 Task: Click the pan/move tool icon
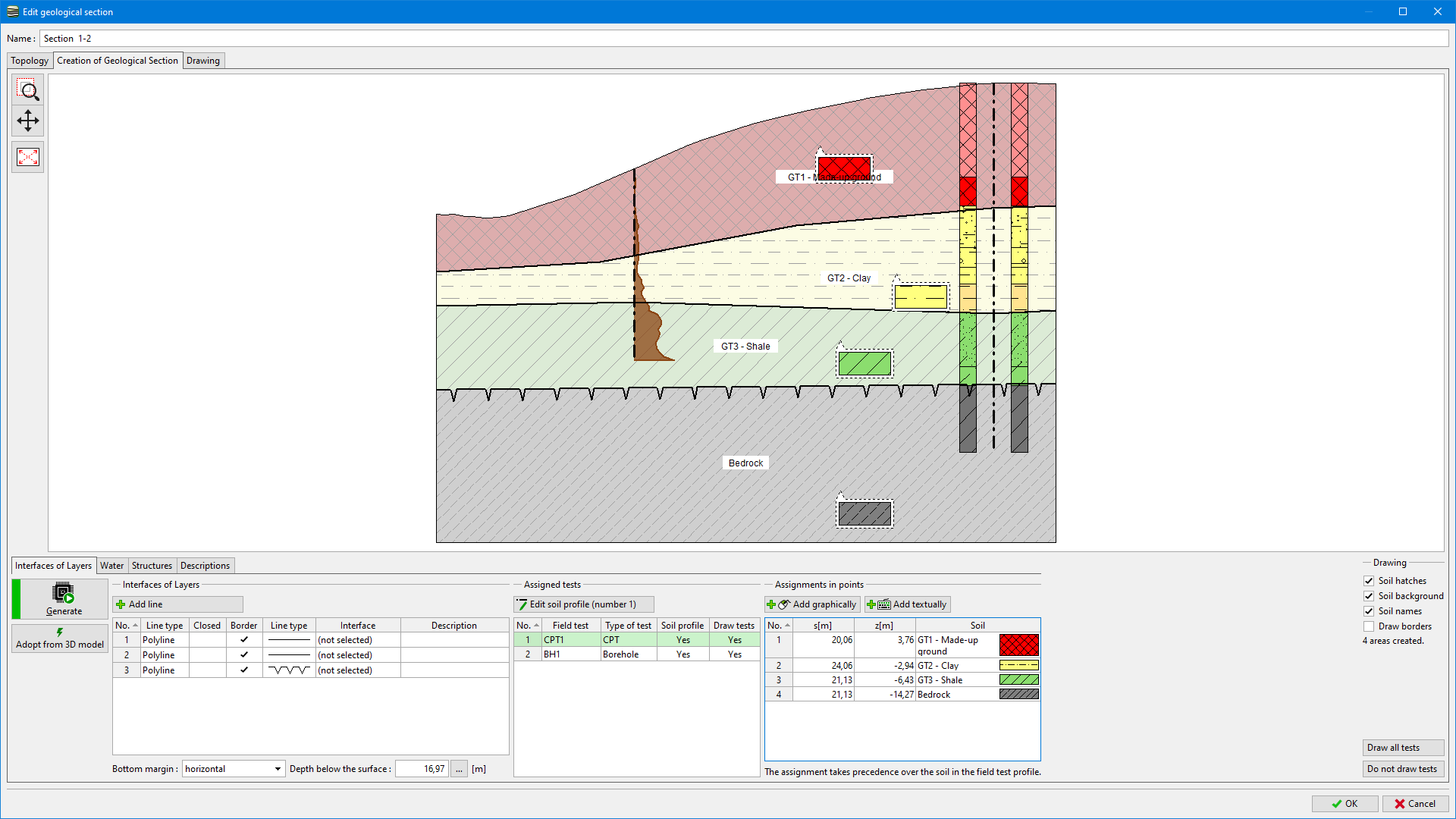(27, 120)
